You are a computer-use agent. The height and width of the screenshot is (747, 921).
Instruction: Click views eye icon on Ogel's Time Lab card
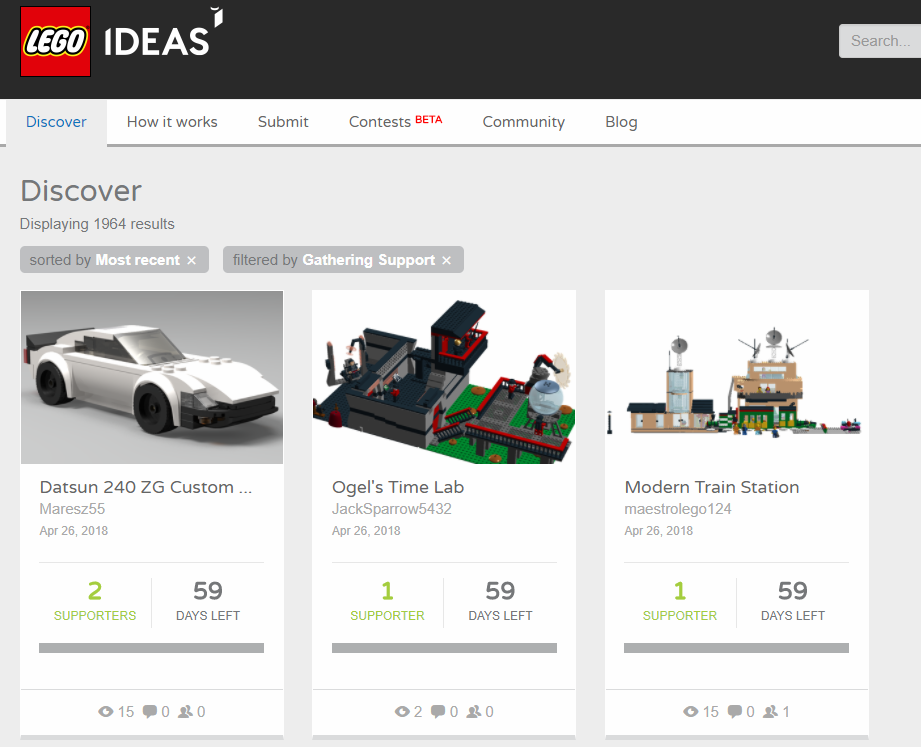(x=402, y=712)
